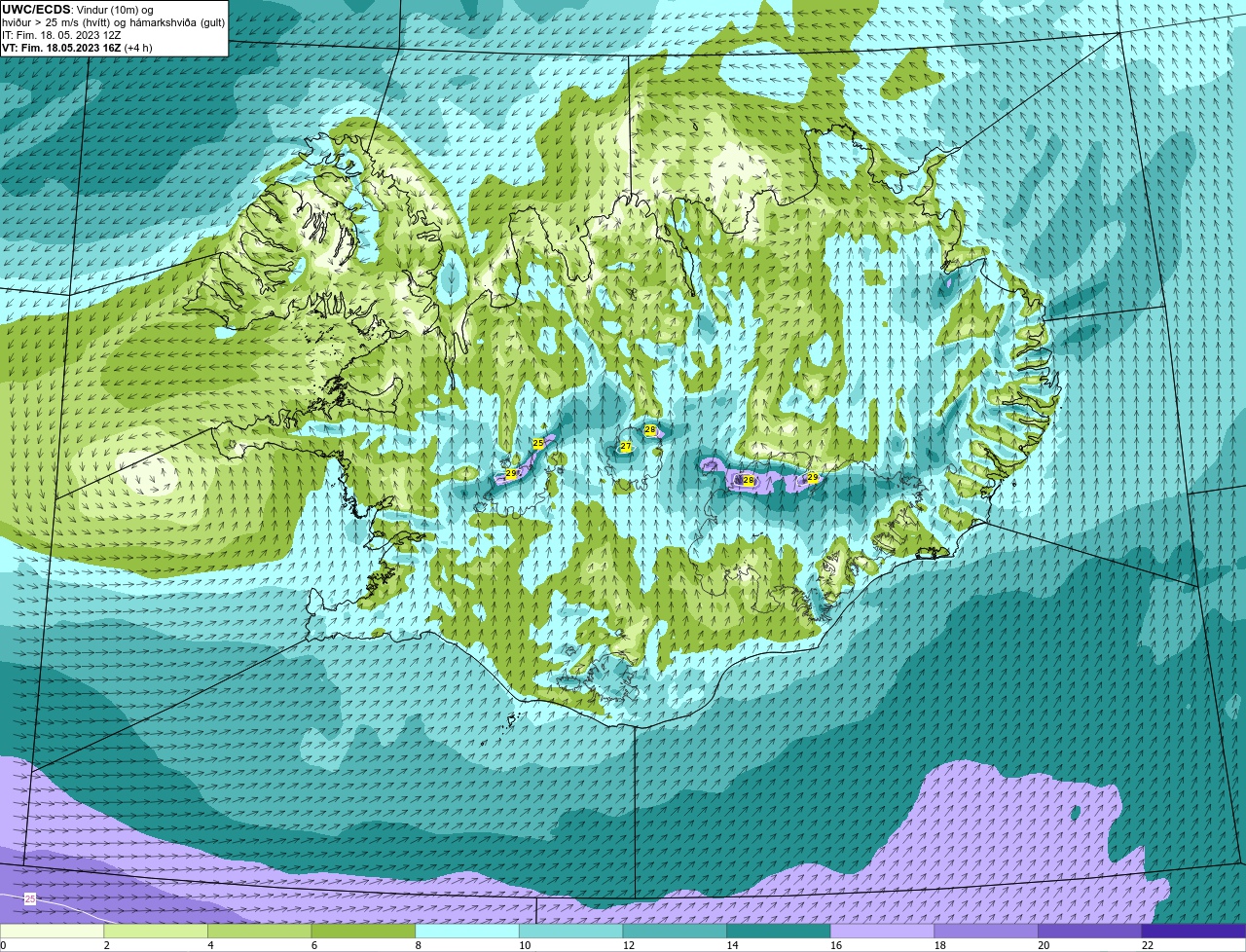Pick the 4–6 m/s green legend swatch
The image size is (1246, 952).
point(259,932)
